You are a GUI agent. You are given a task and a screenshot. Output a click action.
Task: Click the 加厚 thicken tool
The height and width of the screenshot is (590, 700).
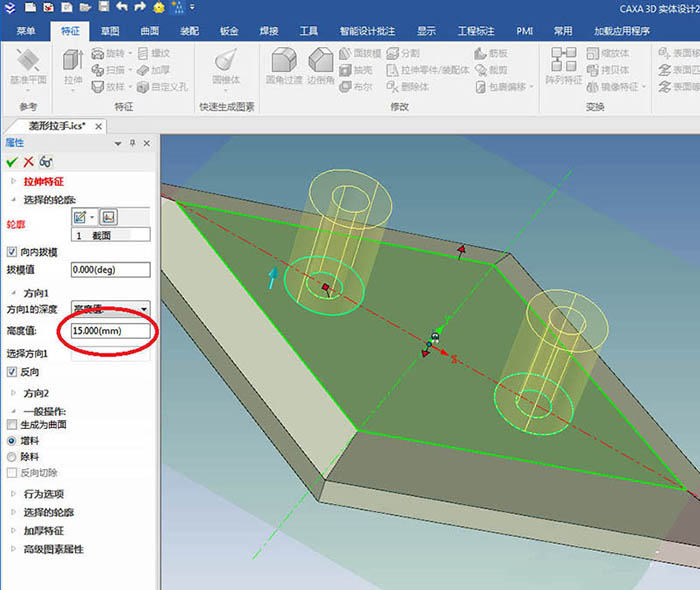154,70
